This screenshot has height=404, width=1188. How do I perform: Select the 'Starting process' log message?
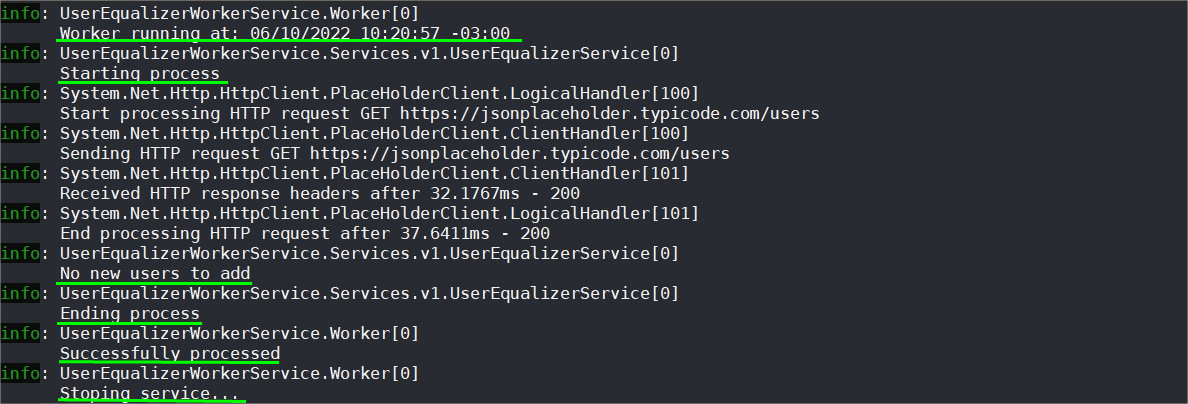pos(139,74)
